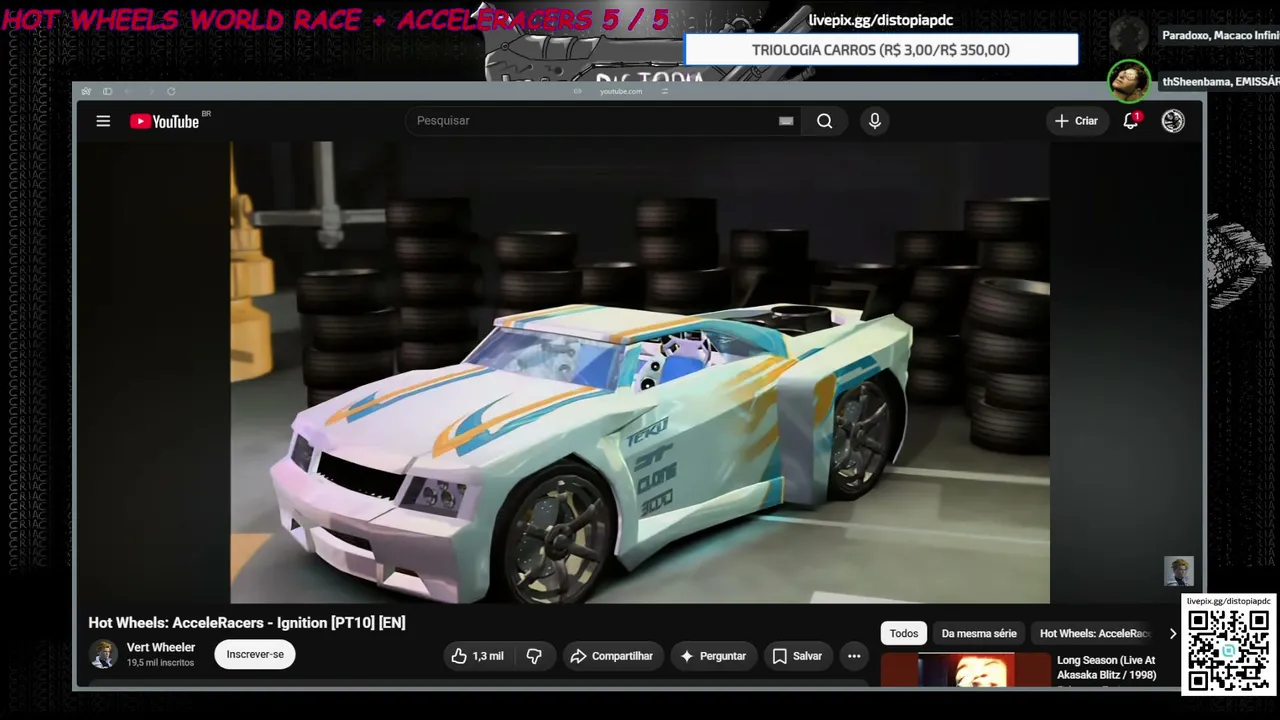Open the notifications bell
The width and height of the screenshot is (1280, 720).
point(1131,121)
